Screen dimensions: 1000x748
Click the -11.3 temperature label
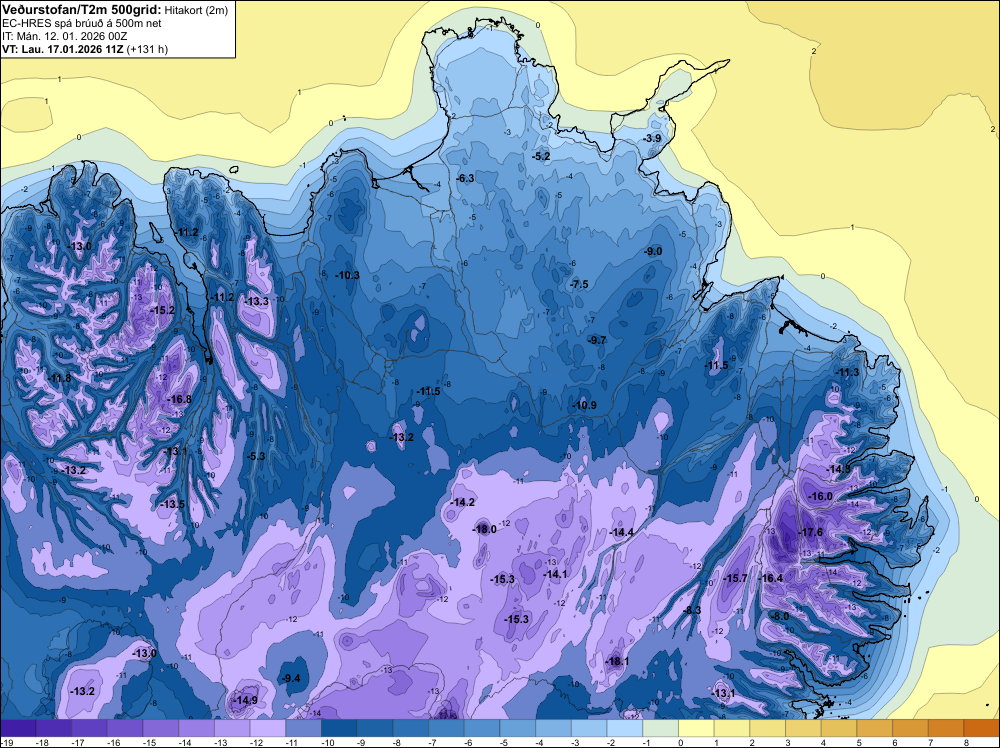pyautogui.click(x=848, y=373)
